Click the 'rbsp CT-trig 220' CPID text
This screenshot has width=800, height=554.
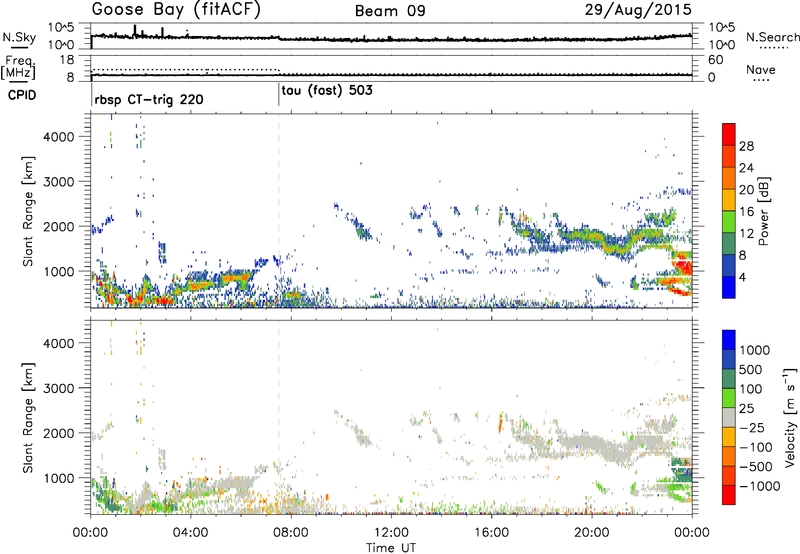[x=149, y=99]
